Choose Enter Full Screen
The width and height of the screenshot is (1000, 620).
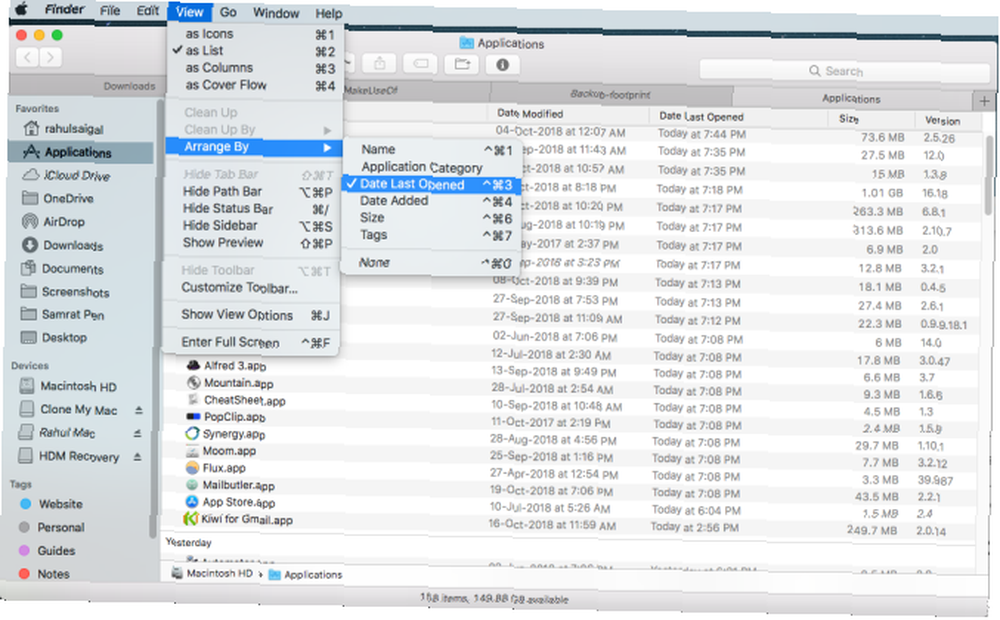(x=251, y=342)
